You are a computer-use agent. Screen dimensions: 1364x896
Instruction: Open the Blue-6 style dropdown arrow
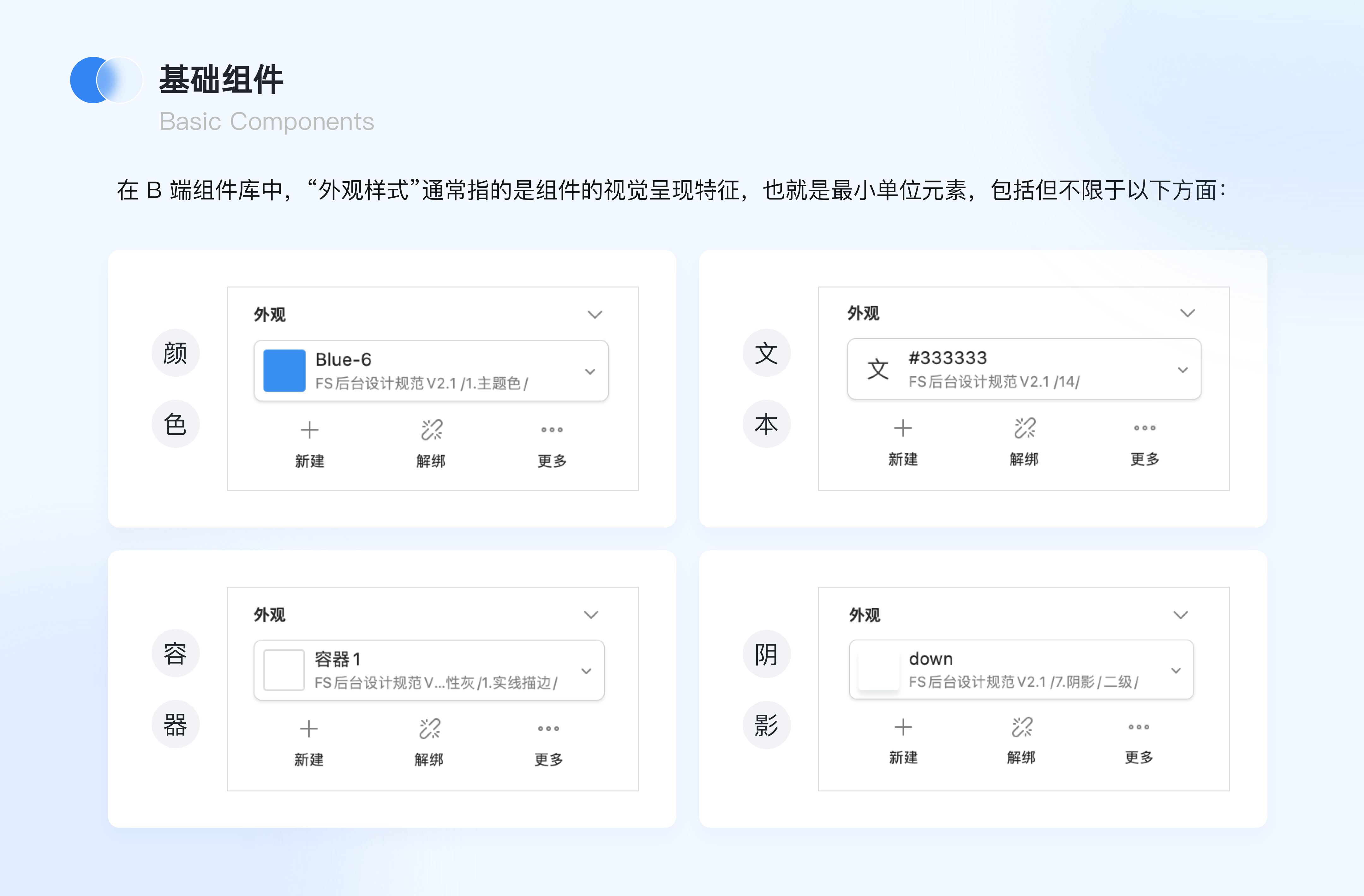point(590,372)
